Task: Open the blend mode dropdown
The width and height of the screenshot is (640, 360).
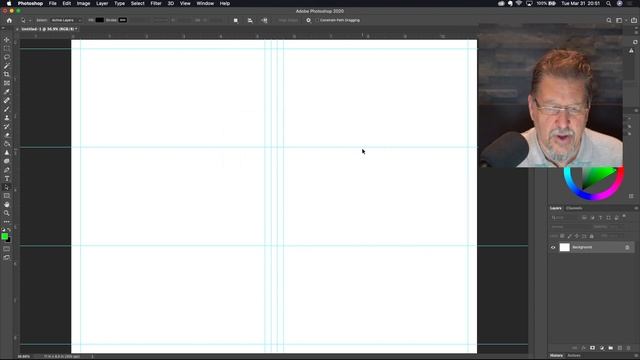Action: [x=569, y=227]
